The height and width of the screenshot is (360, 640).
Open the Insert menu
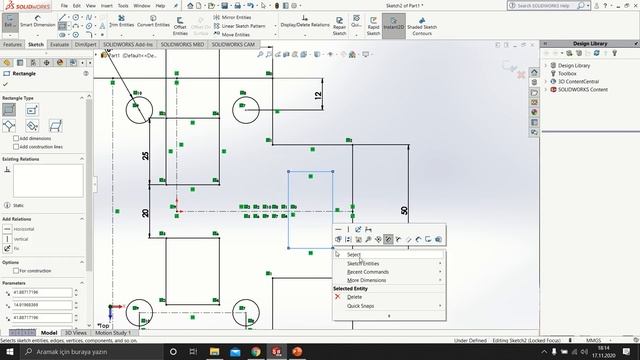pos(107,6)
